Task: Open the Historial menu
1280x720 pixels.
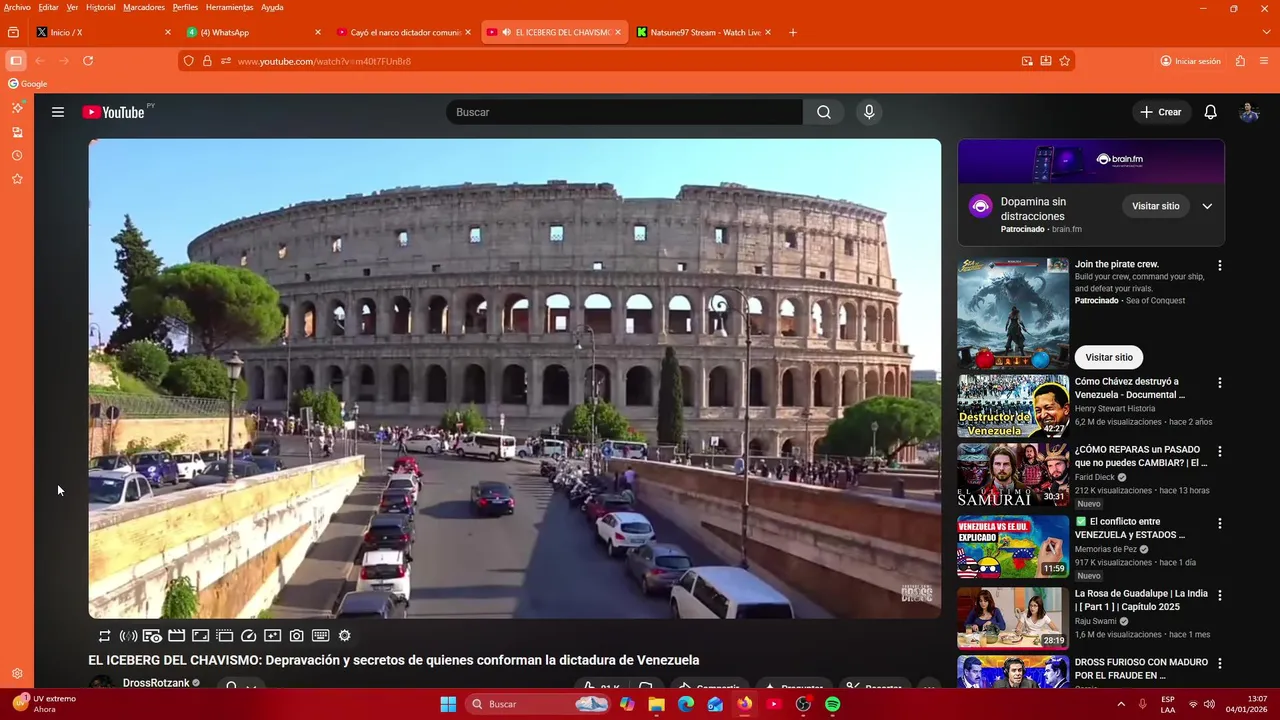Action: pos(100,7)
